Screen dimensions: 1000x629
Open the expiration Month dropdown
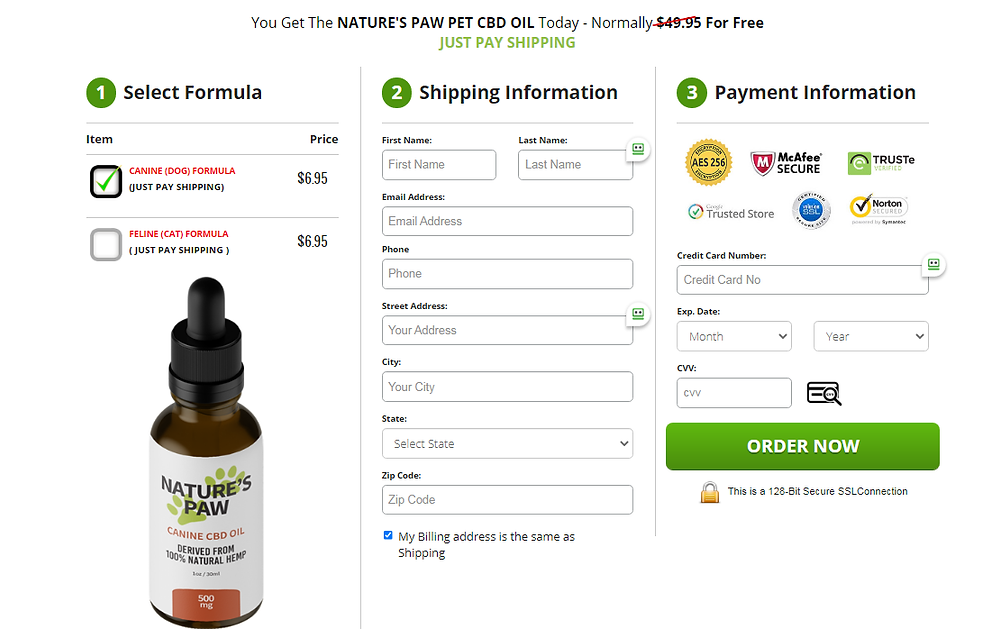(x=734, y=336)
